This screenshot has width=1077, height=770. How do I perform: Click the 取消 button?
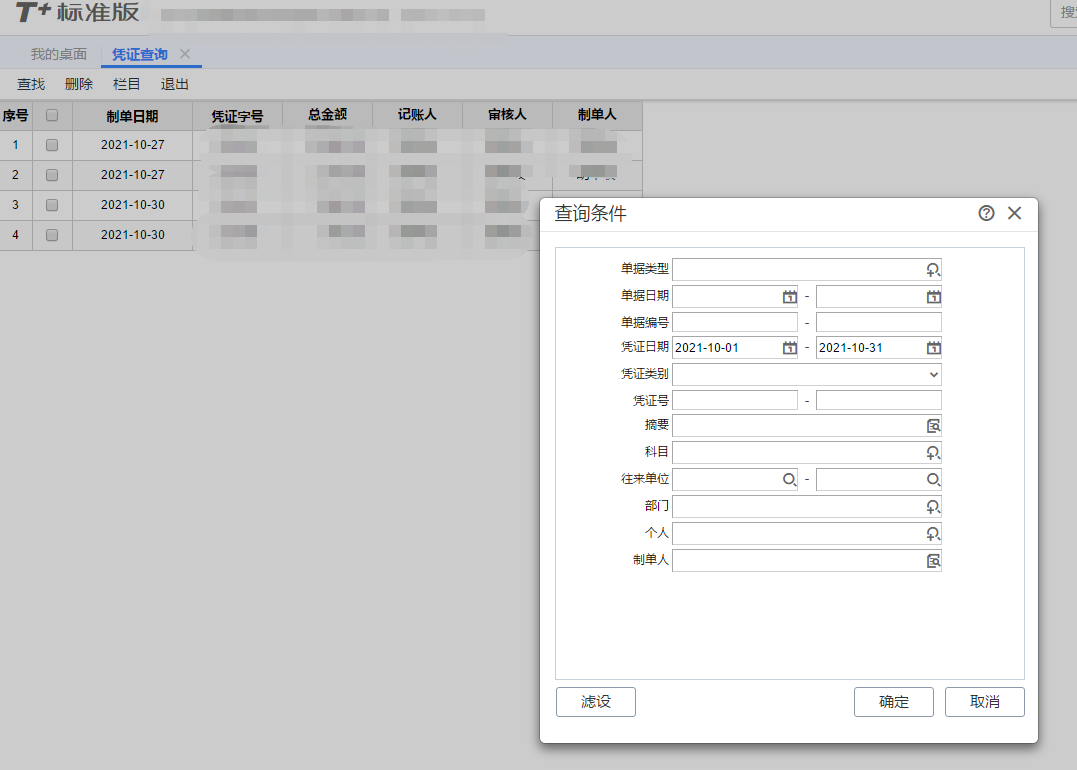tap(985, 702)
